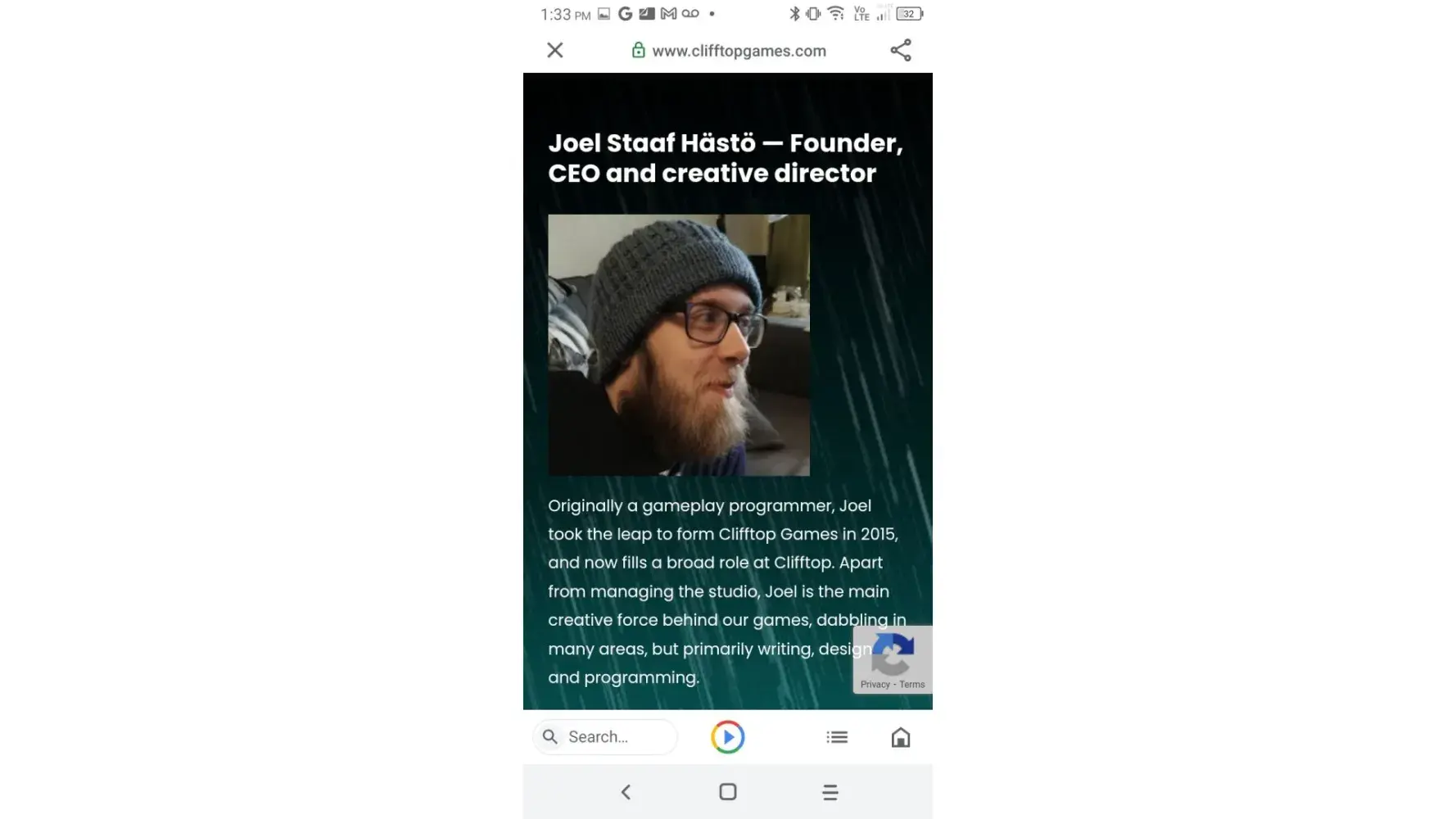Viewport: 1456px width, 819px height.
Task: Tap Joel Staaf Hästö's portrait photo
Action: point(678,345)
